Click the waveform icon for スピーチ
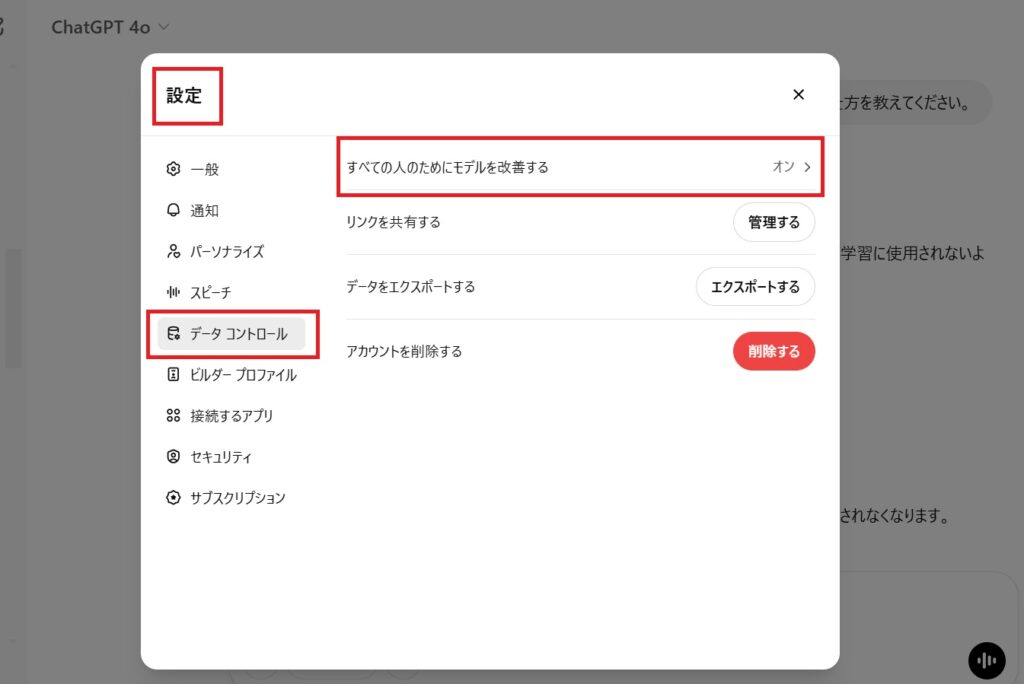This screenshot has width=1024, height=684. pyautogui.click(x=173, y=292)
